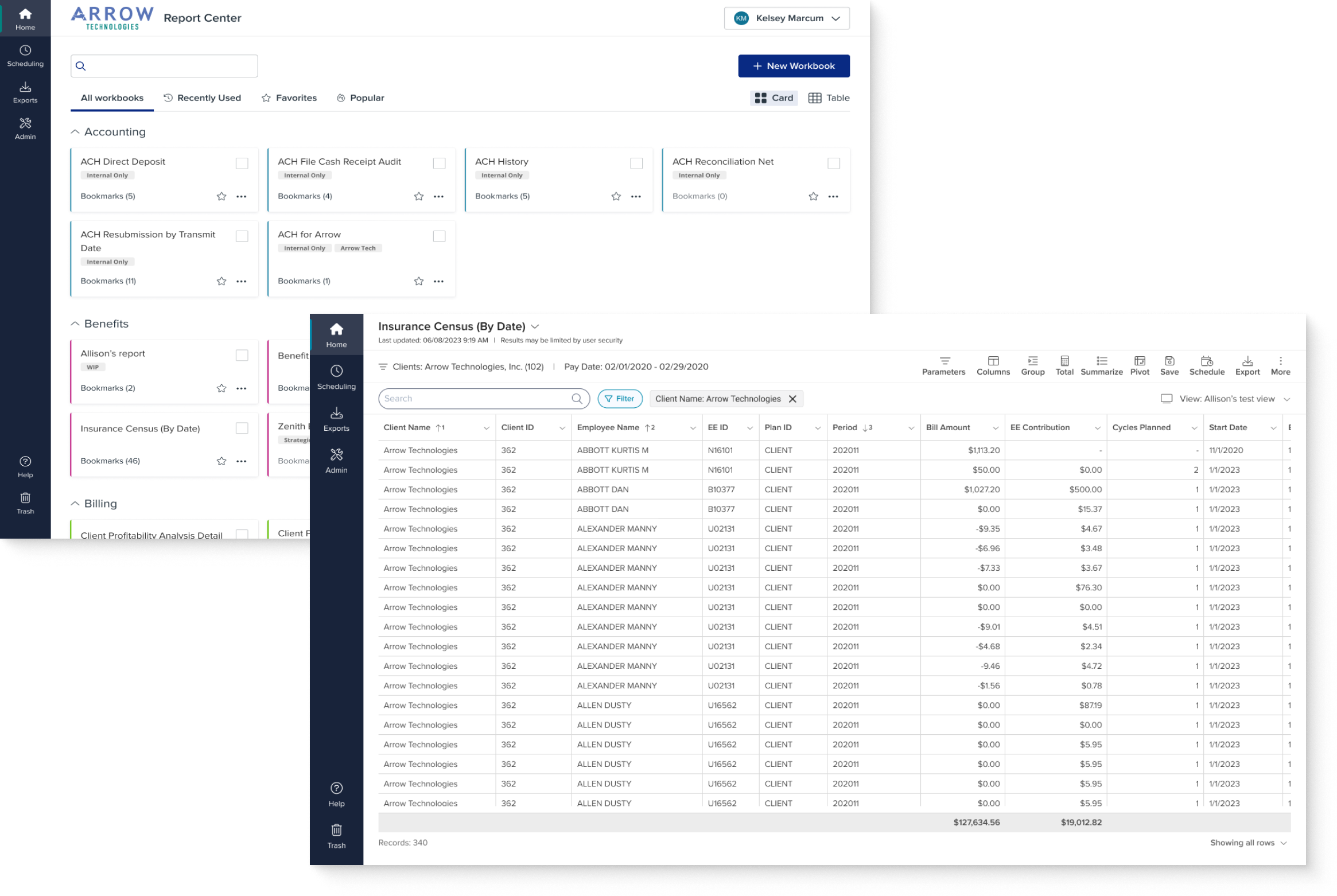This screenshot has width=1337, height=896.
Task: Open the Schedule icon for the report
Action: point(1207,365)
